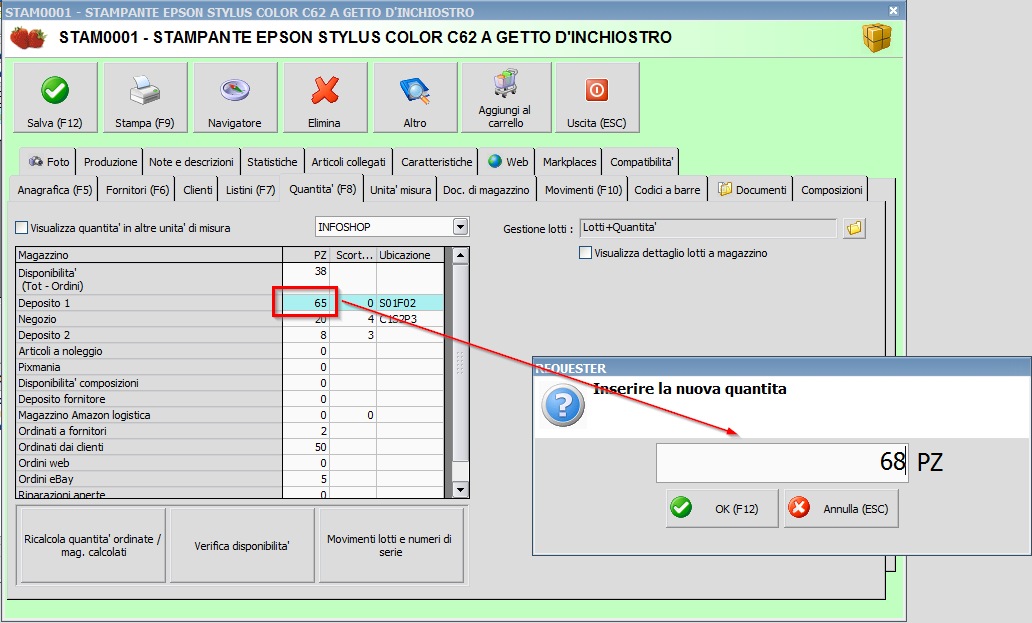Click the Verifica disponibilita' button
The height and width of the screenshot is (623, 1032).
point(242,545)
